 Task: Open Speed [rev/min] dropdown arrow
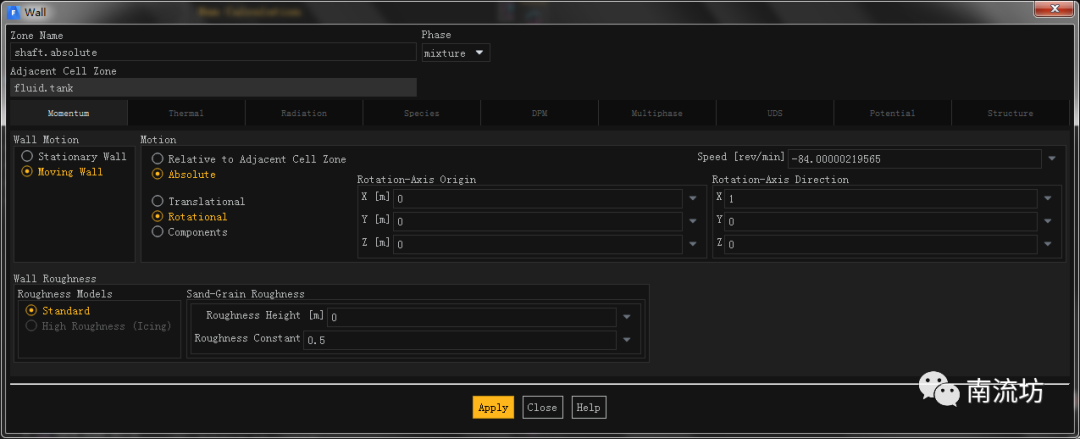[x=1052, y=159]
